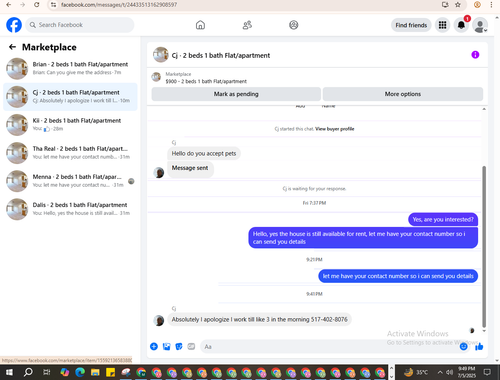Open the Facebook menu grid icon

(x=442, y=25)
